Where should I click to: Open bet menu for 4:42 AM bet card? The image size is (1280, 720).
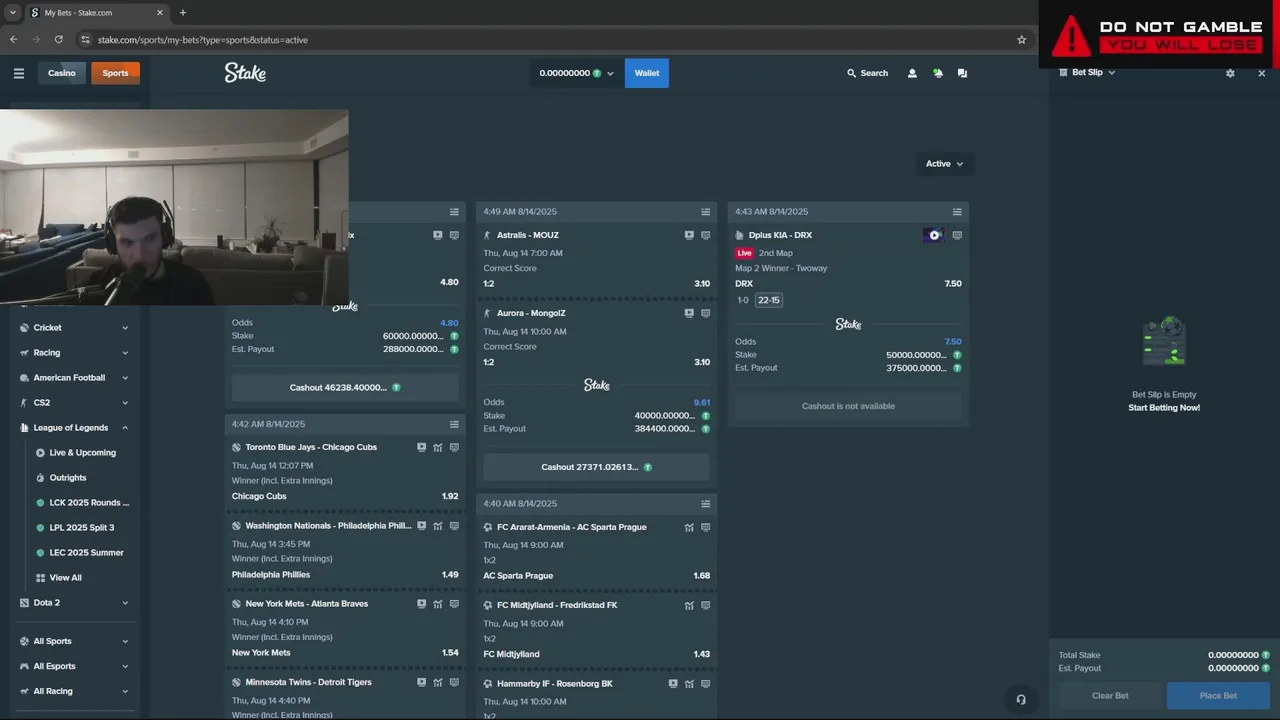point(454,424)
